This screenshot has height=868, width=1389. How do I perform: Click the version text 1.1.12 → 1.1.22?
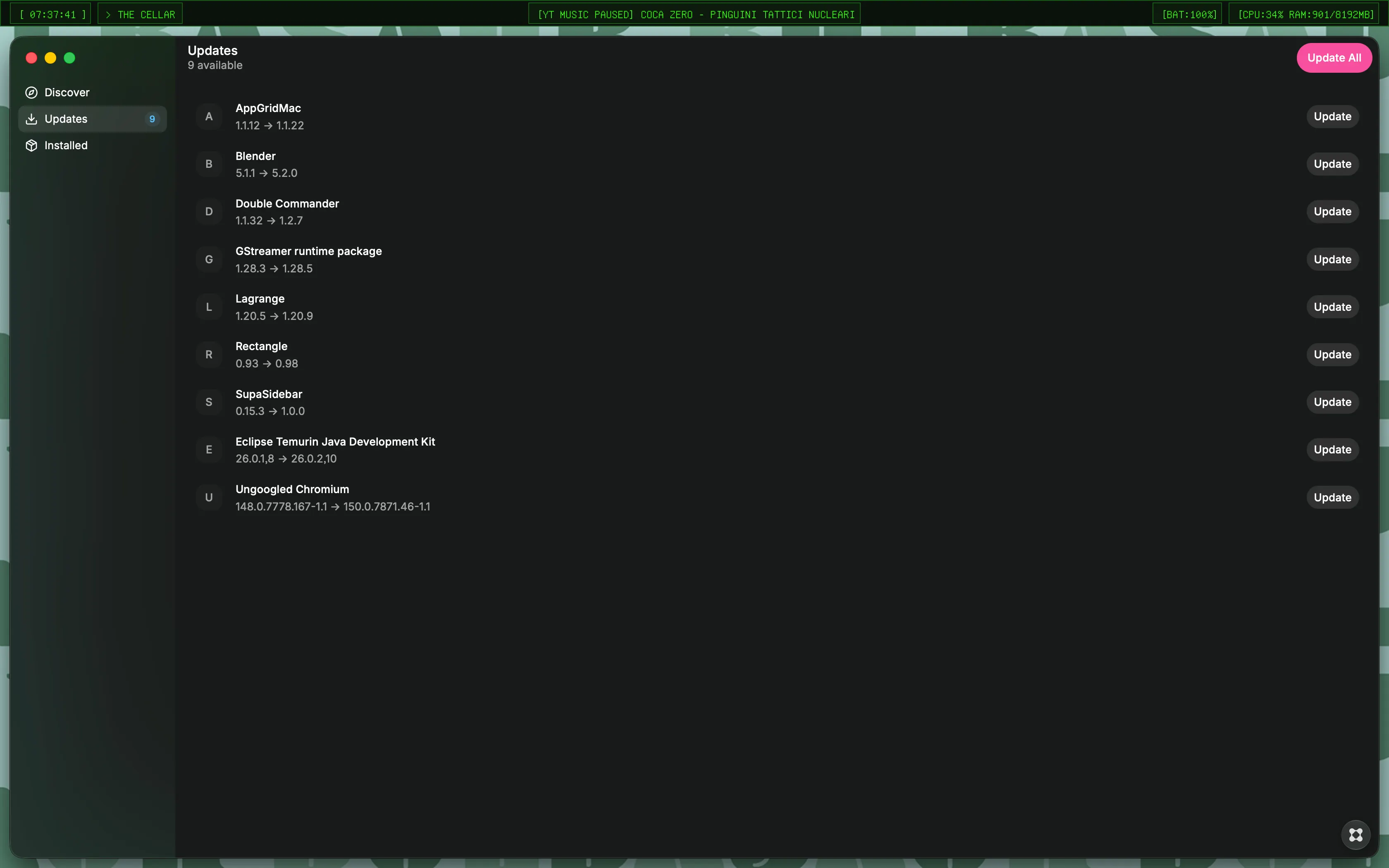(270, 125)
